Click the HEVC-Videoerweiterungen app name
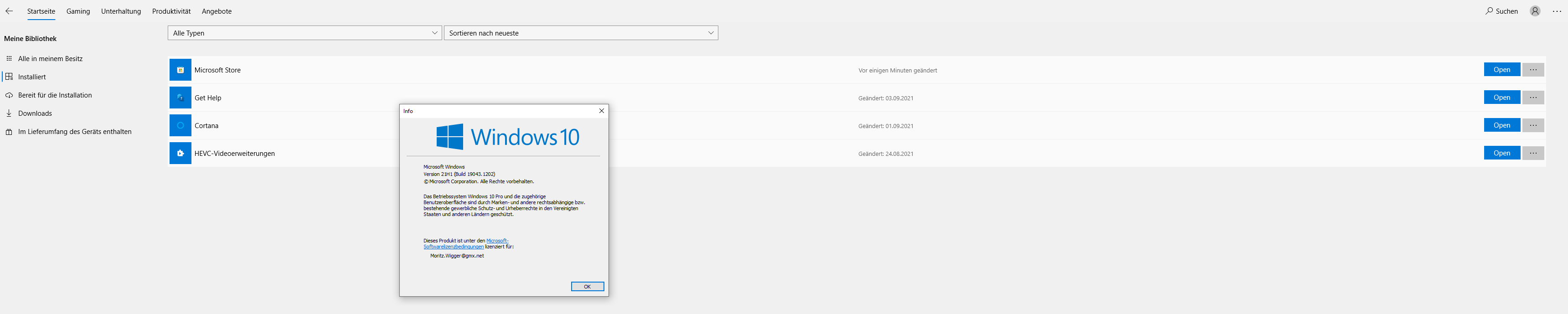This screenshot has height=314, width=1568. pos(234,153)
